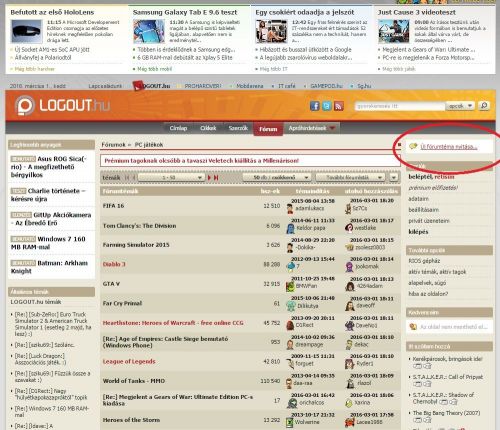Click the LOGOUT.hu logo in orange header
The image size is (500, 430).
[63, 106]
